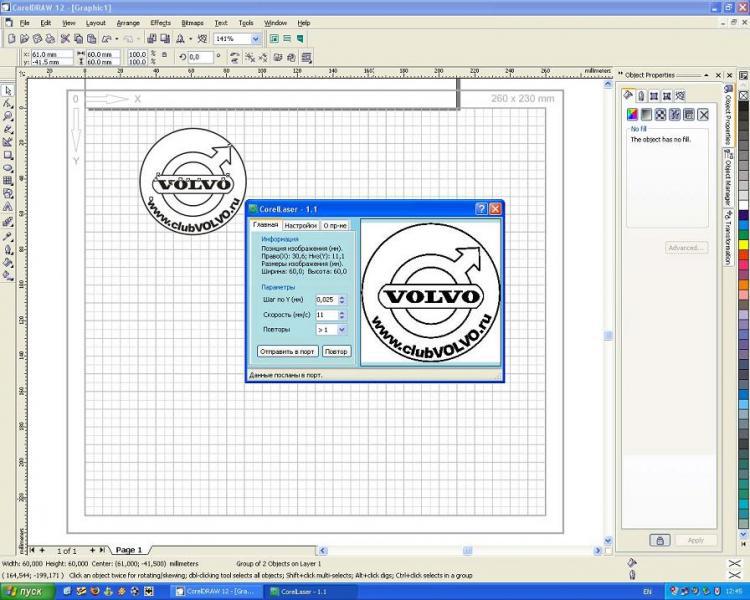Select the Interactive Fill tool in toolbox
Screen dimensions: 750x600
click(x=8, y=275)
